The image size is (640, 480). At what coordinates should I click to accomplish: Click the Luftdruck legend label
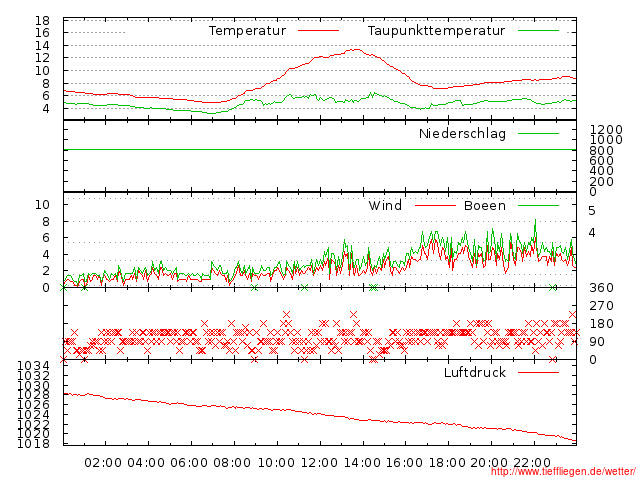click(x=475, y=372)
